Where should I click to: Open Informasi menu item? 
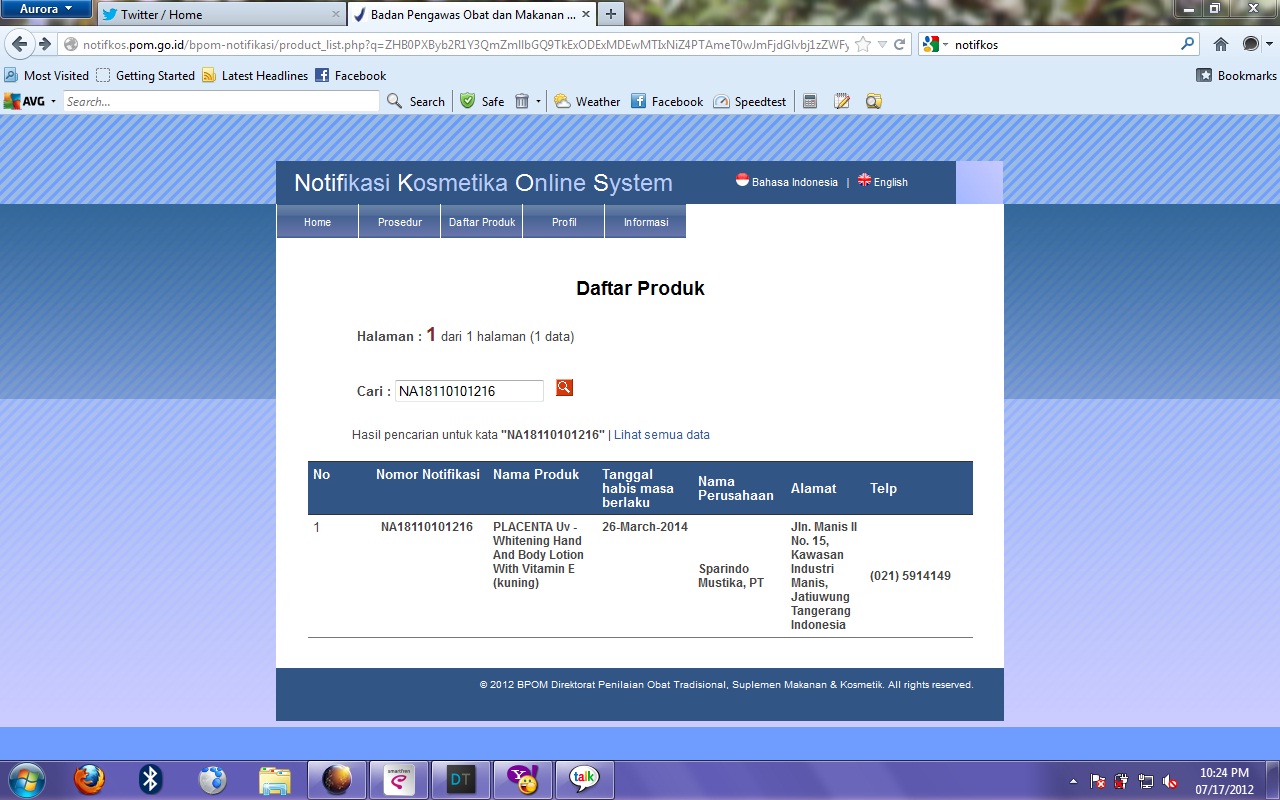[x=646, y=221]
